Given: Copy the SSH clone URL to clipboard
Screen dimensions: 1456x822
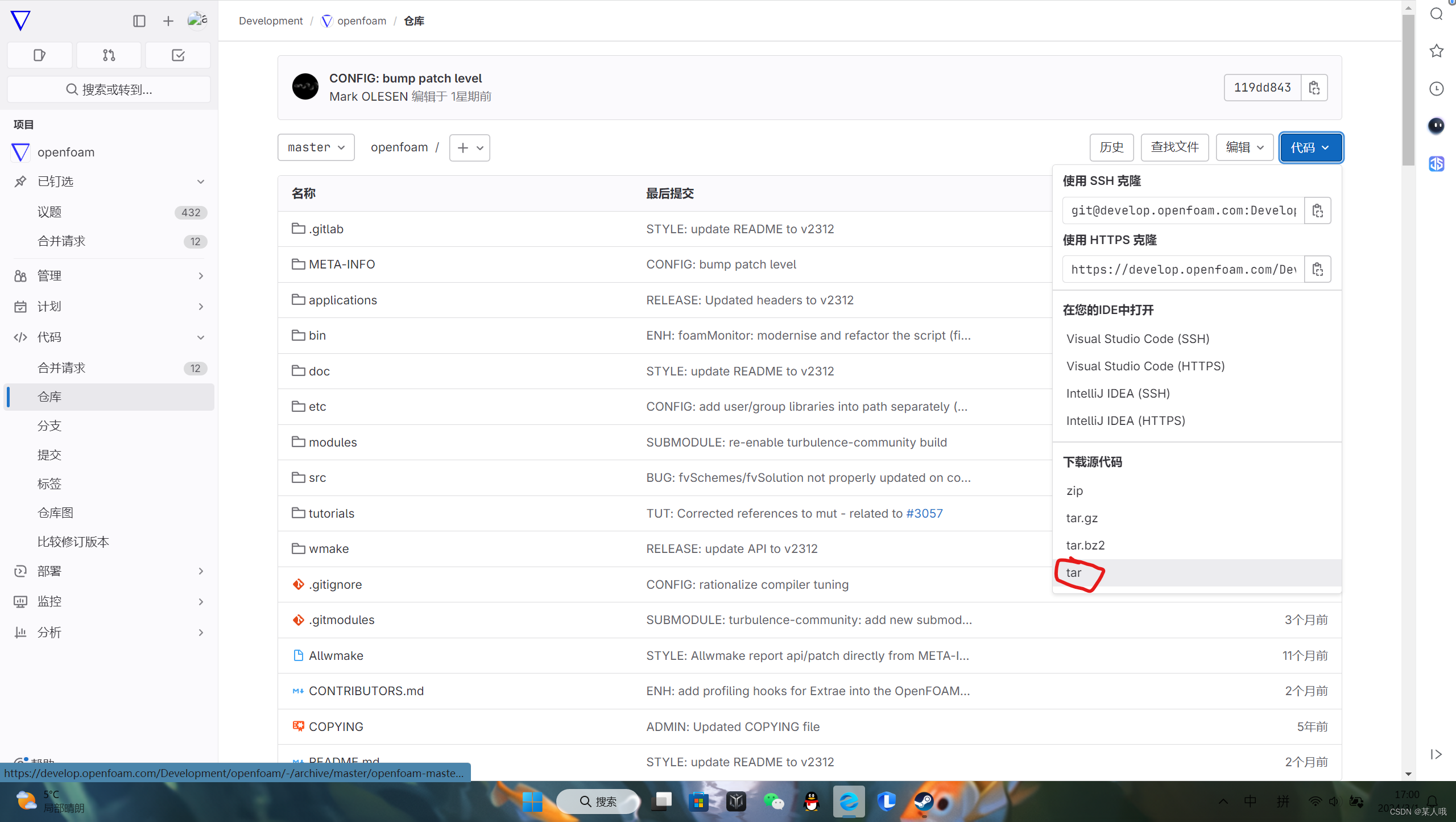Looking at the screenshot, I should click(x=1318, y=210).
